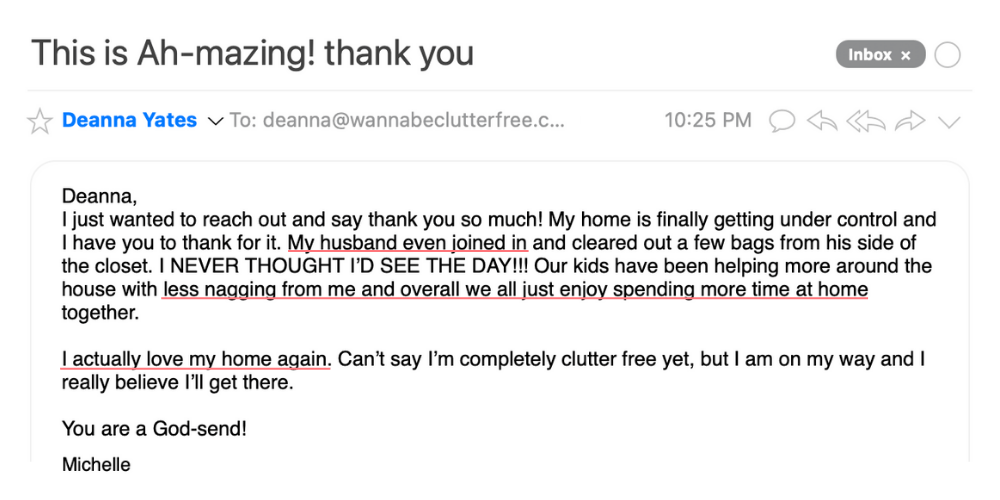This screenshot has width=1000, height=500.
Task: Click the reply all arrows icon
Action: pyautogui.click(x=865, y=122)
